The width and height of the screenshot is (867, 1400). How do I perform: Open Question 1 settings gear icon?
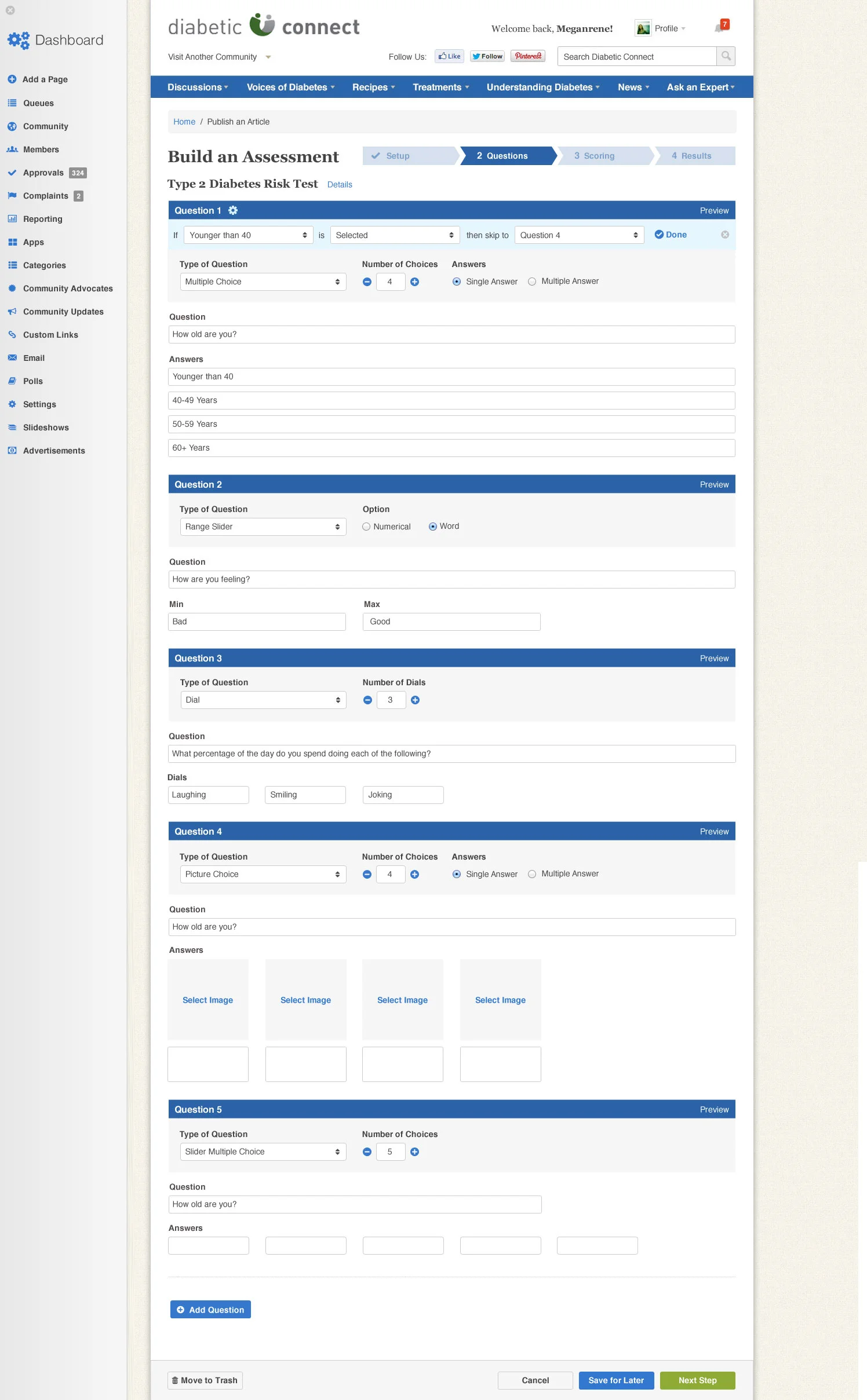pos(233,210)
